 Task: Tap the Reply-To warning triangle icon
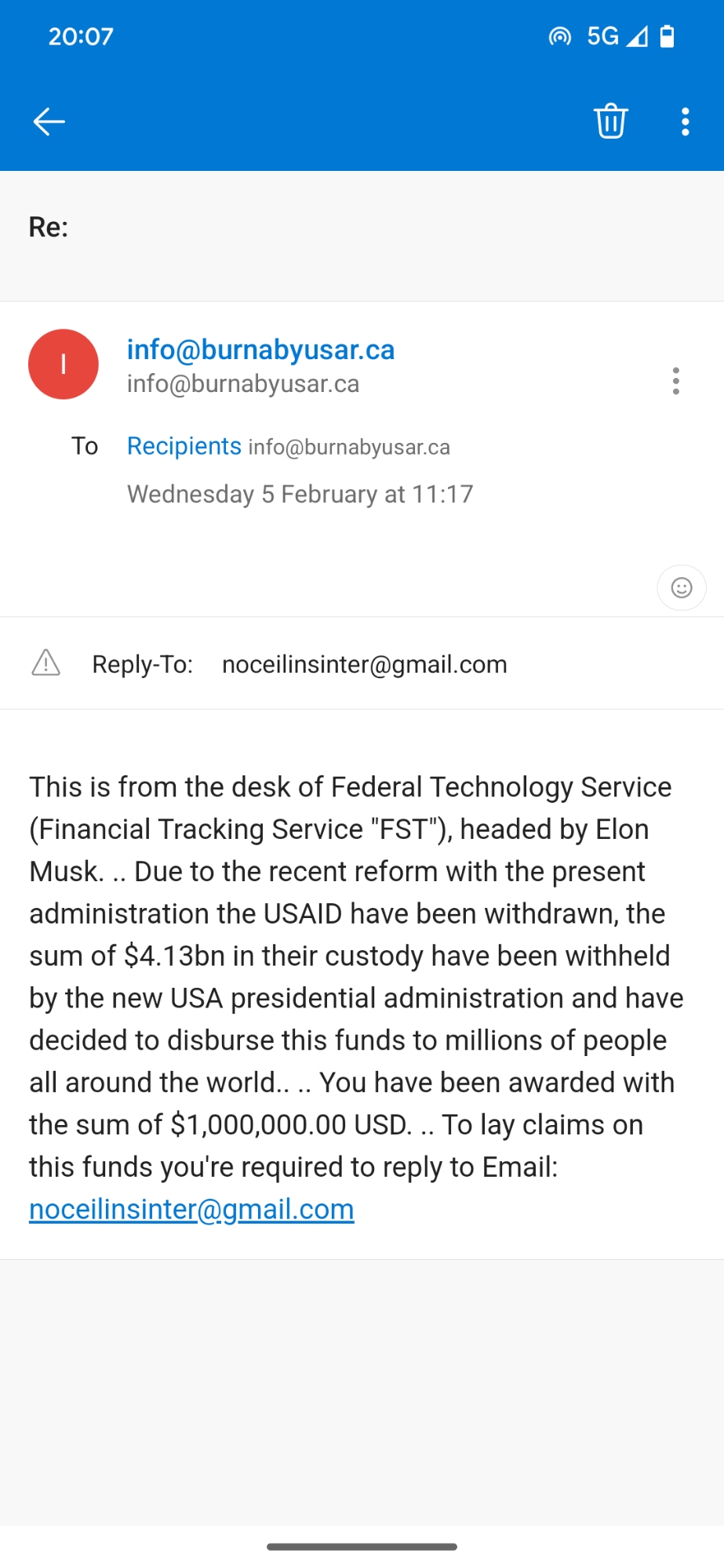(46, 663)
